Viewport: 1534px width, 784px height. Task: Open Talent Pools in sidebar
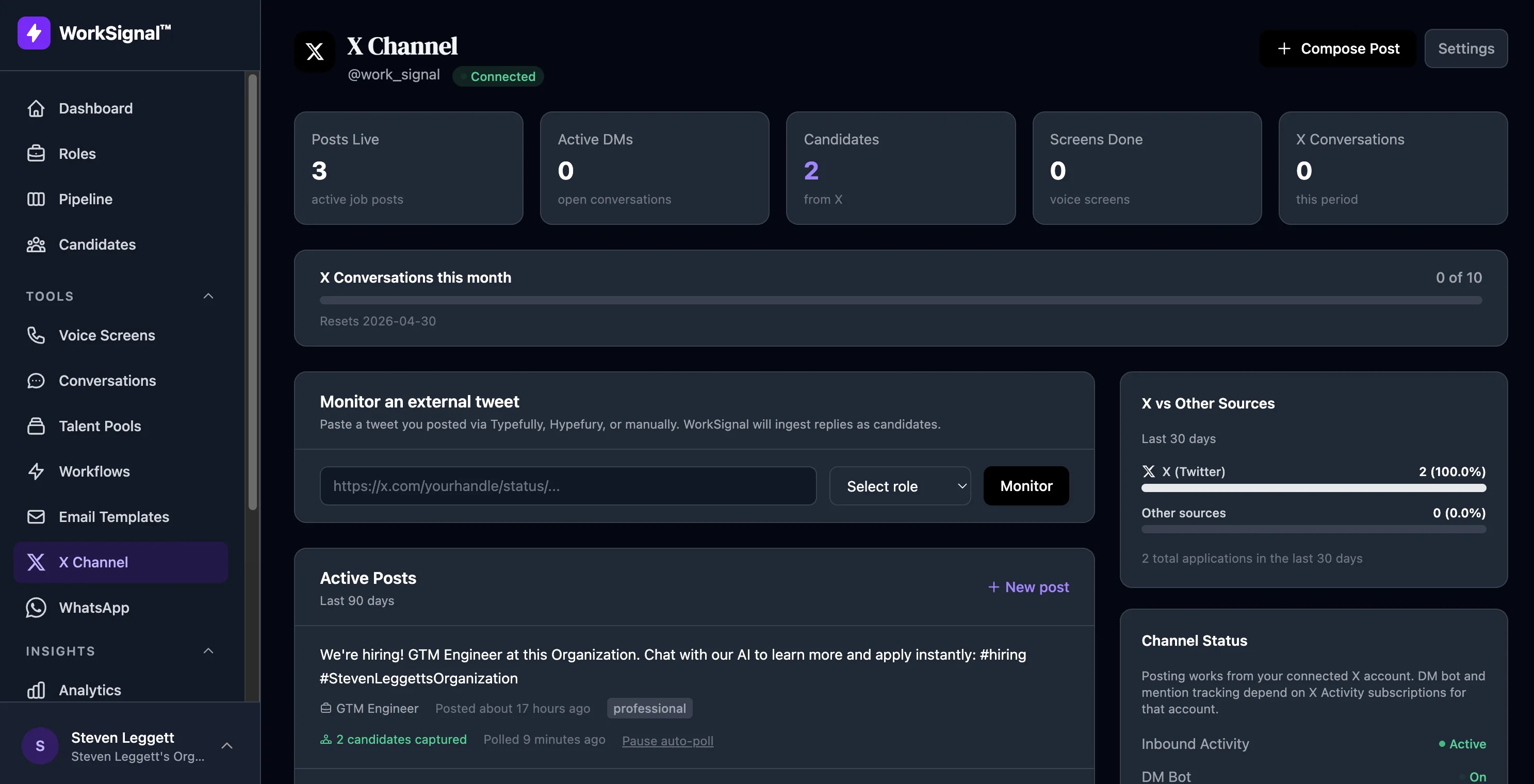coord(121,426)
